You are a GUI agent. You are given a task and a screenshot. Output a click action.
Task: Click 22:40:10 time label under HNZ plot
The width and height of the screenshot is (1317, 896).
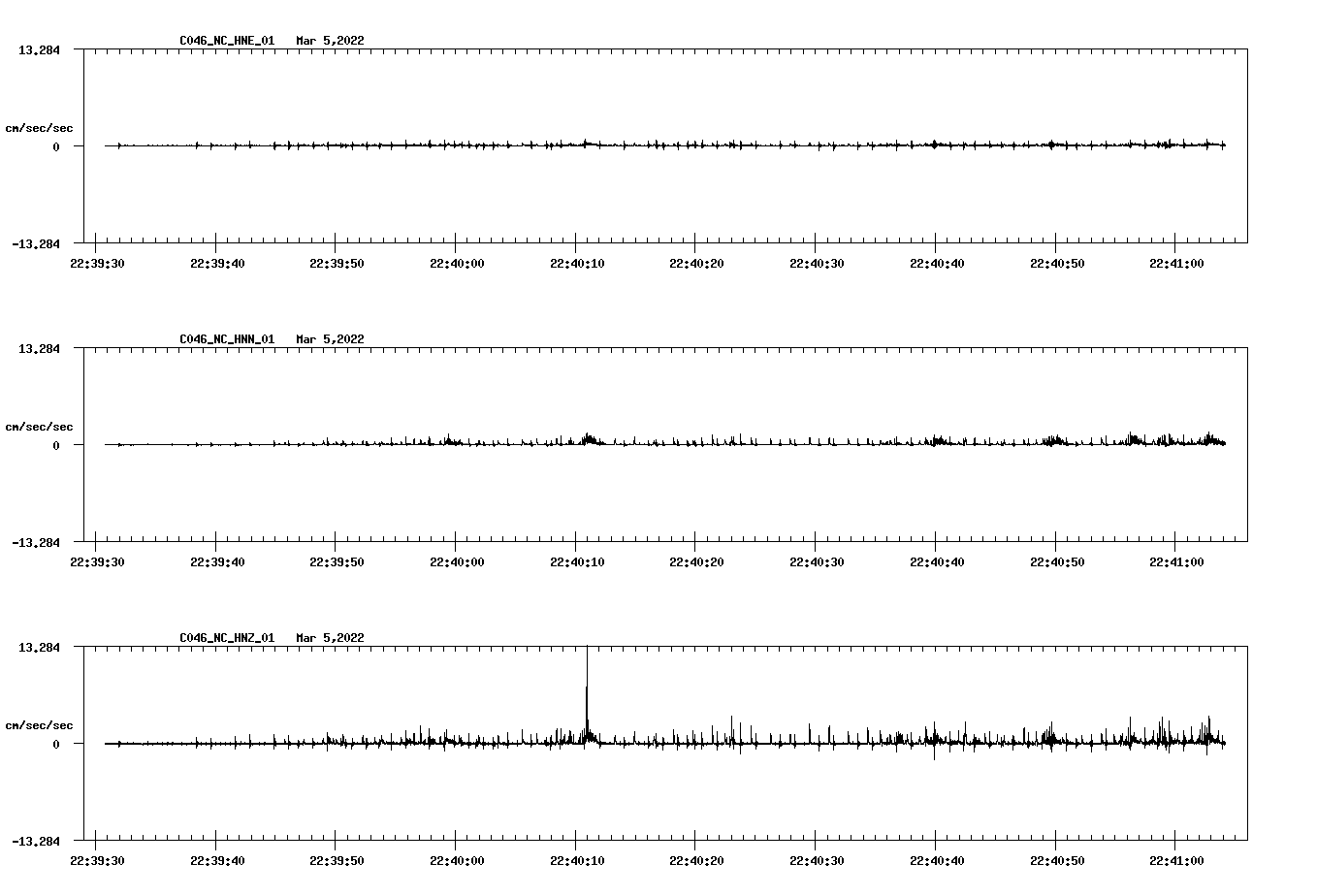point(576,860)
